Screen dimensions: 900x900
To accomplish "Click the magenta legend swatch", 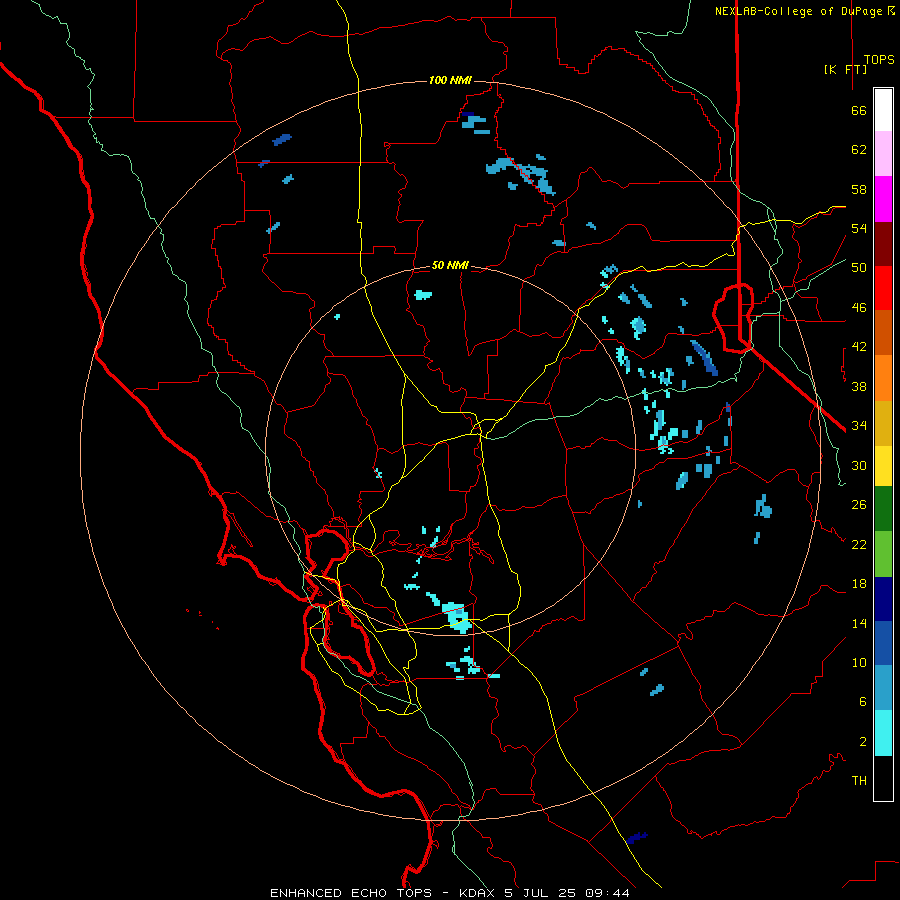I will click(883, 199).
